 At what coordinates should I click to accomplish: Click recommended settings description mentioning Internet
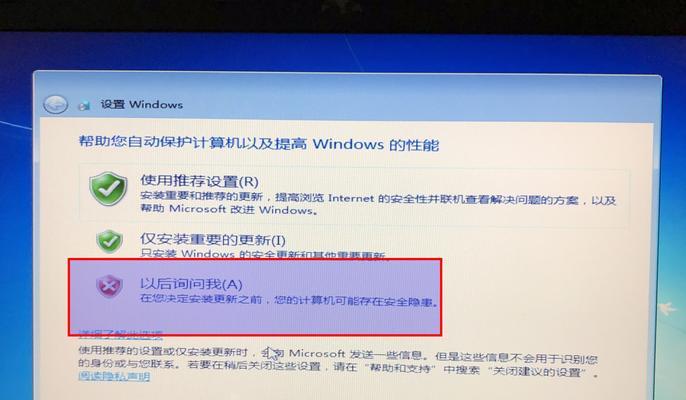(x=378, y=204)
